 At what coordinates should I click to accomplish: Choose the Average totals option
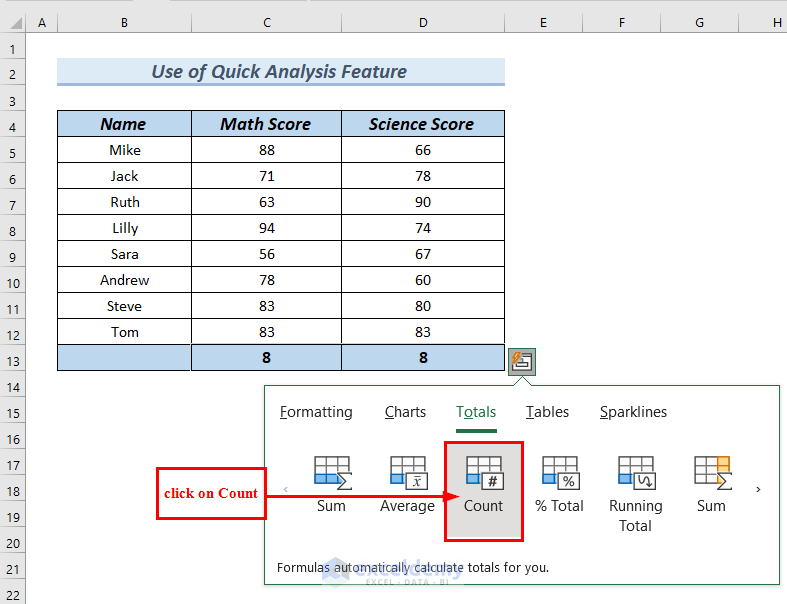408,484
